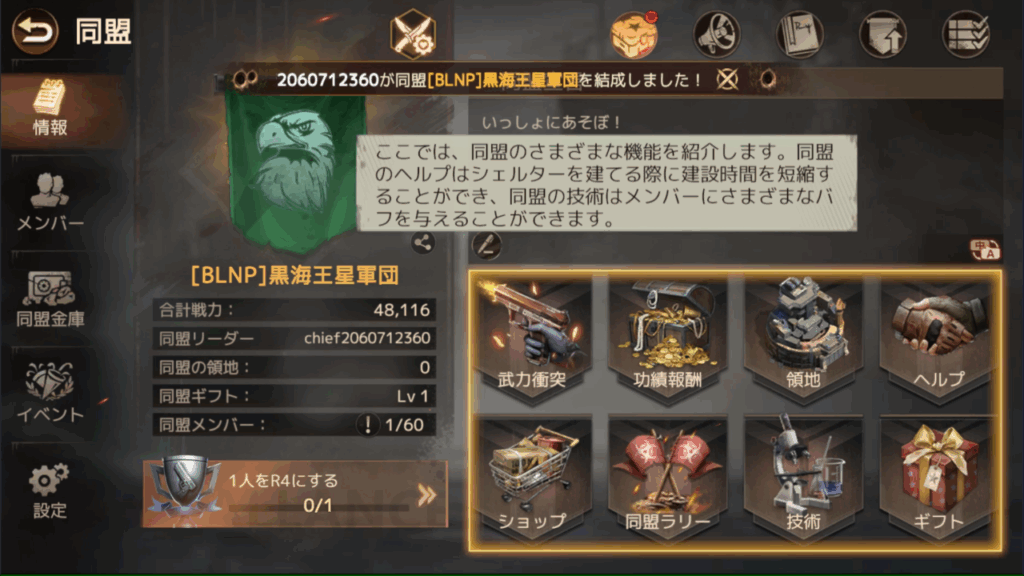Image resolution: width=1024 pixels, height=576 pixels.
Task: Share alliance via share icon
Action: [423, 243]
